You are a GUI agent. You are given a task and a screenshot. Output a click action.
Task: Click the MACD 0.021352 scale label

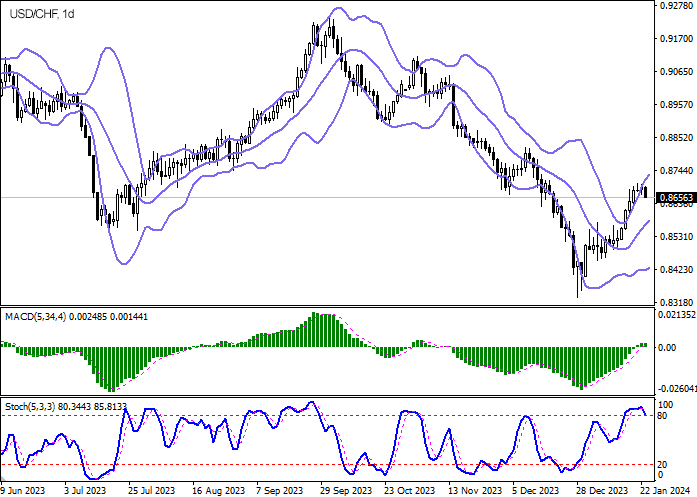pos(676,315)
